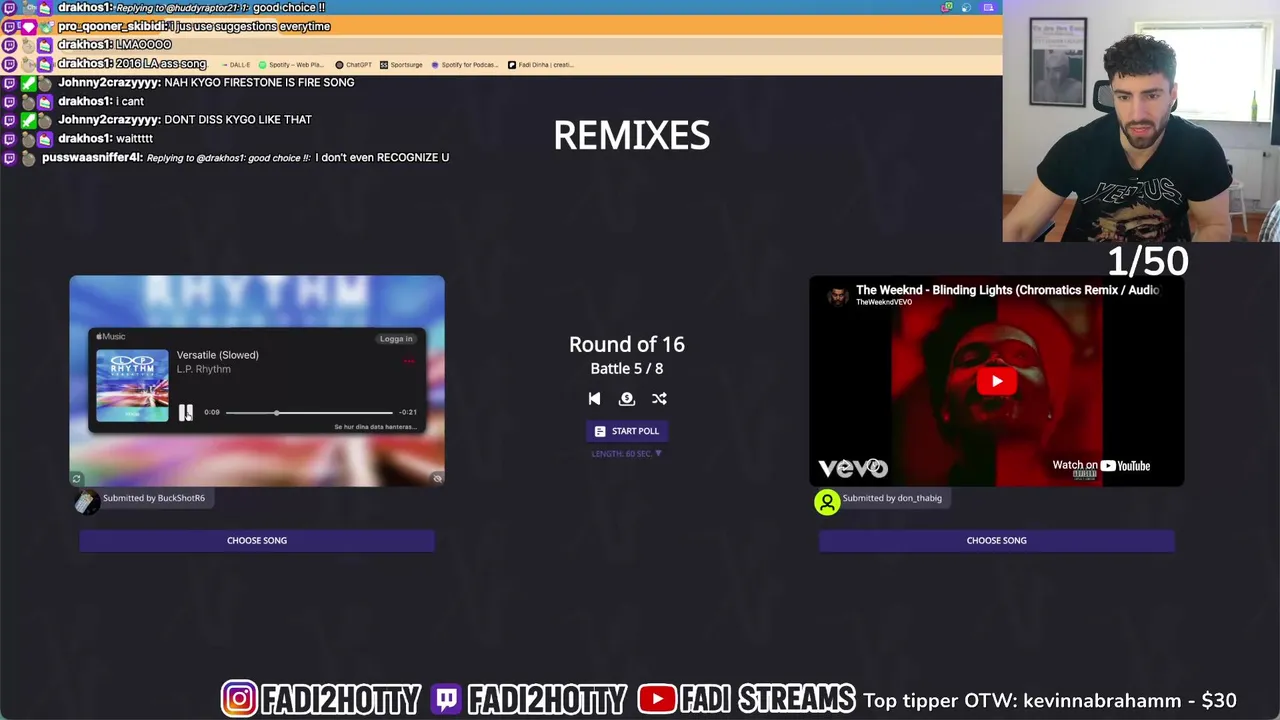Click the refresh icon on left song card
The width and height of the screenshot is (1280, 720).
tap(76, 479)
